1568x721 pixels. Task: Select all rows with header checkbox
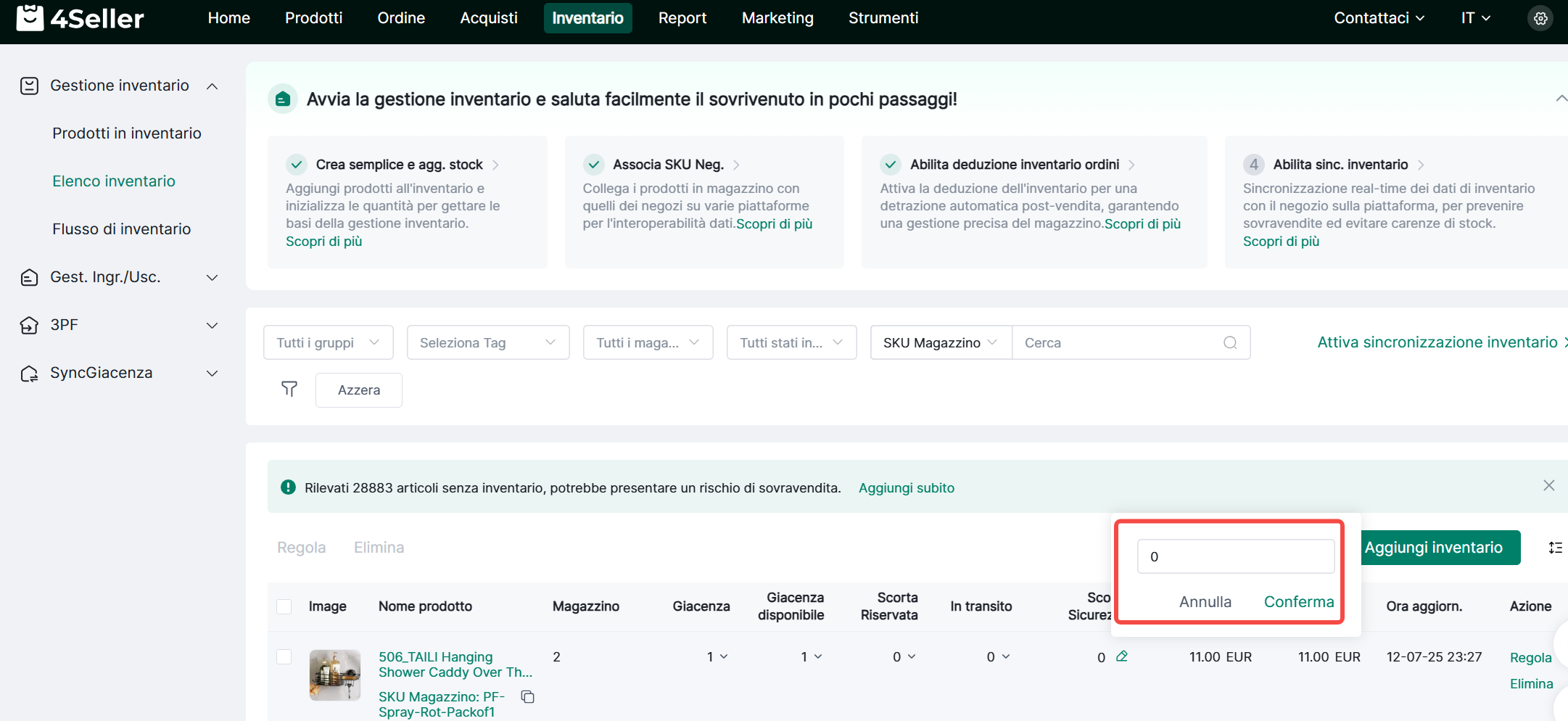pyautogui.click(x=284, y=606)
